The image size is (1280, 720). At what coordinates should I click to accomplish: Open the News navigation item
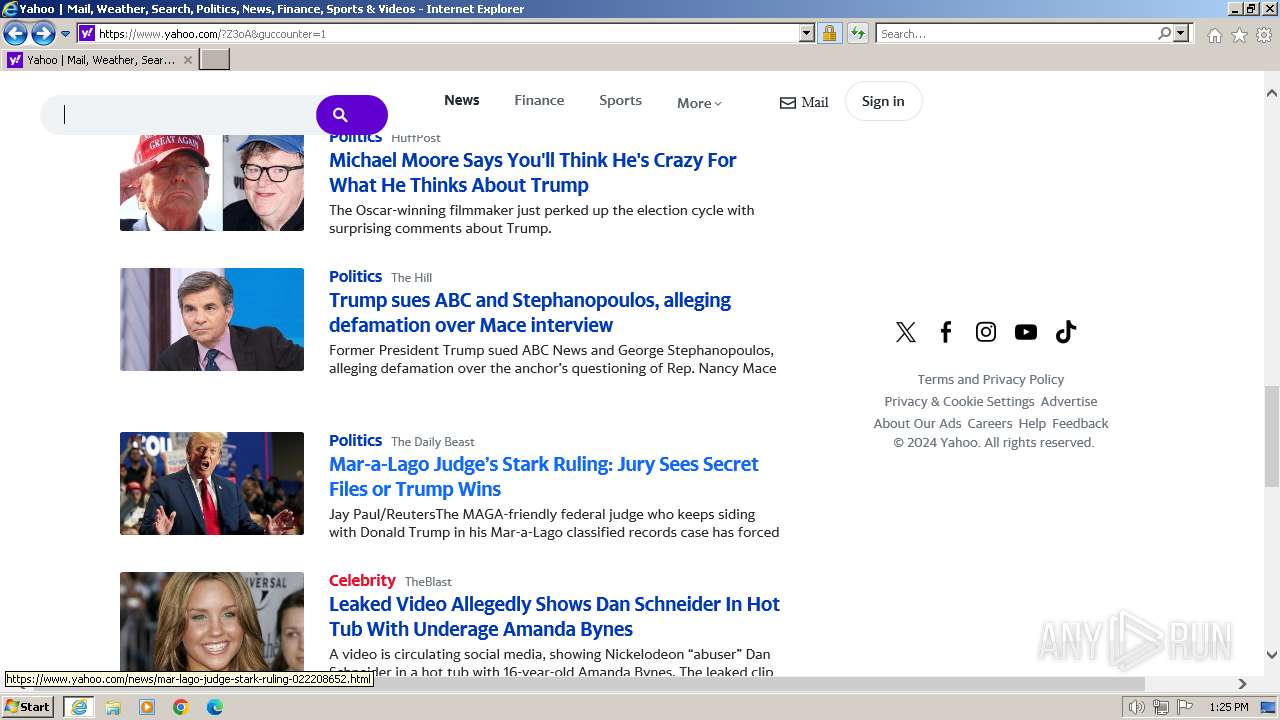462,100
